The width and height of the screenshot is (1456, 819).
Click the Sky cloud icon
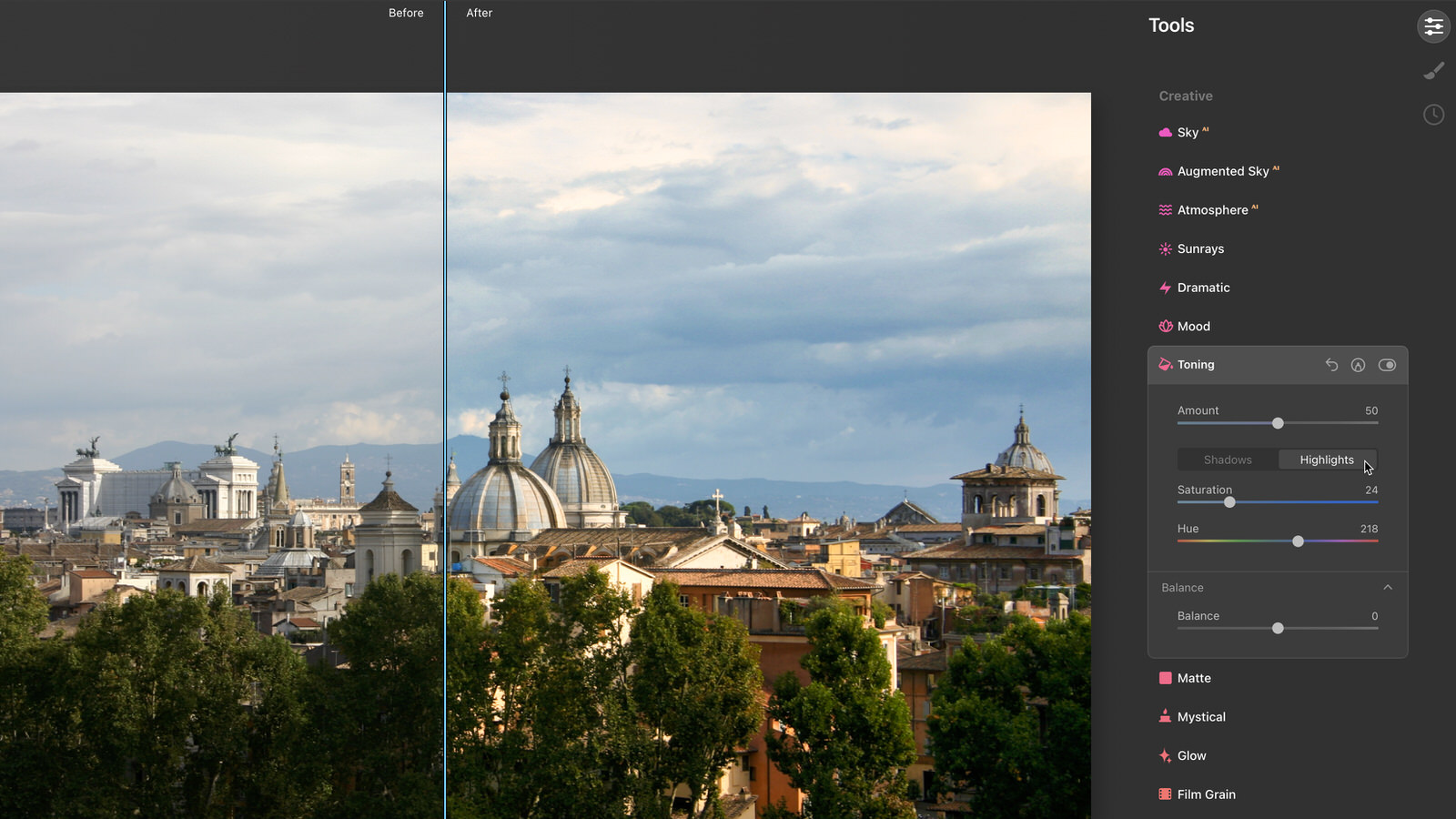point(1165,133)
